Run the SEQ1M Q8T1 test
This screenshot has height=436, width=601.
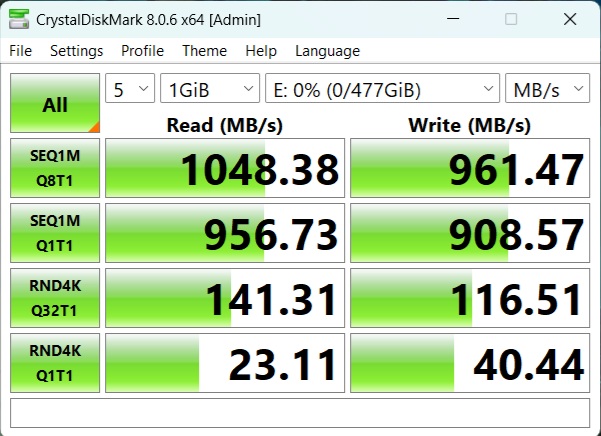point(55,168)
